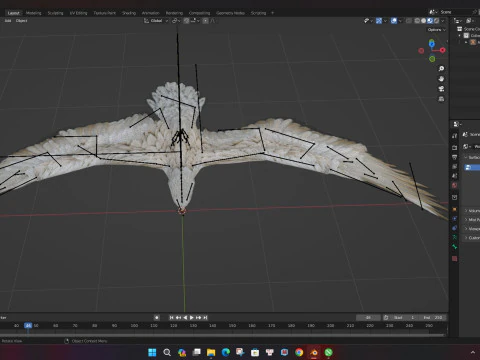
Task: Open the Tool properties tab icon
Action: click(x=454, y=135)
